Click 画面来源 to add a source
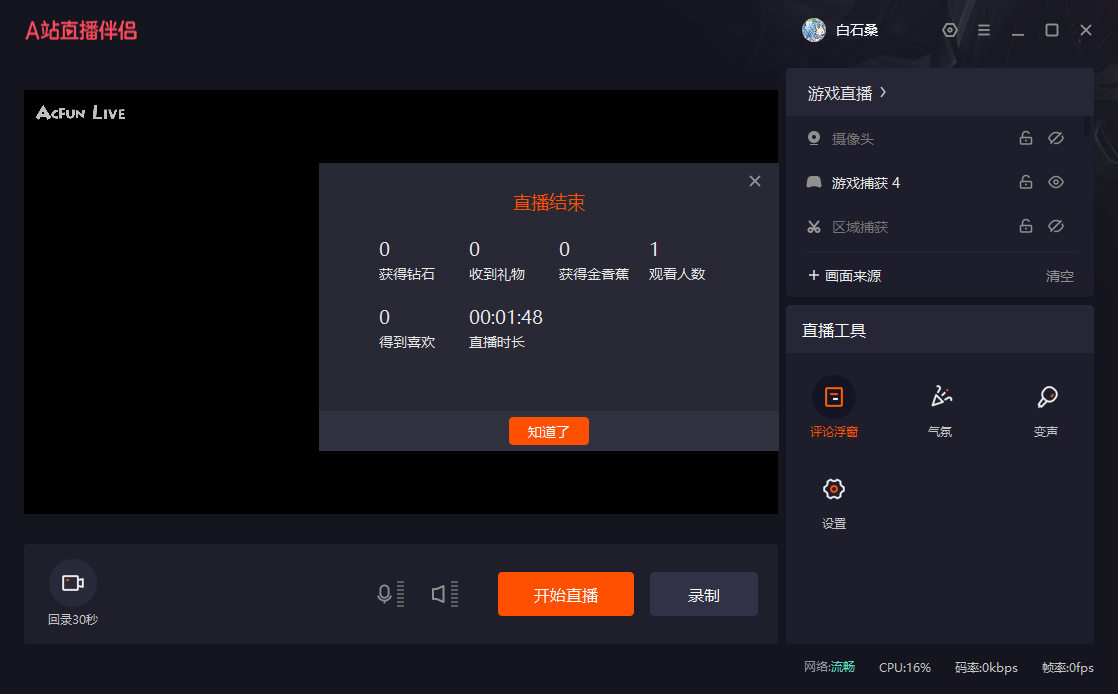 point(844,276)
